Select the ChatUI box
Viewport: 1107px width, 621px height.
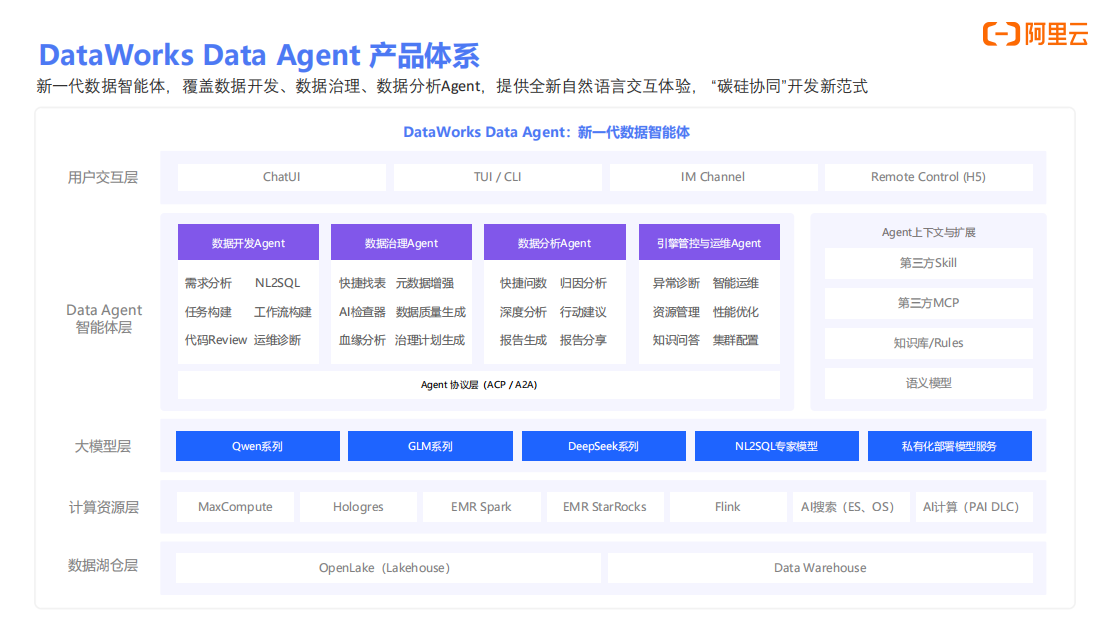coord(282,177)
